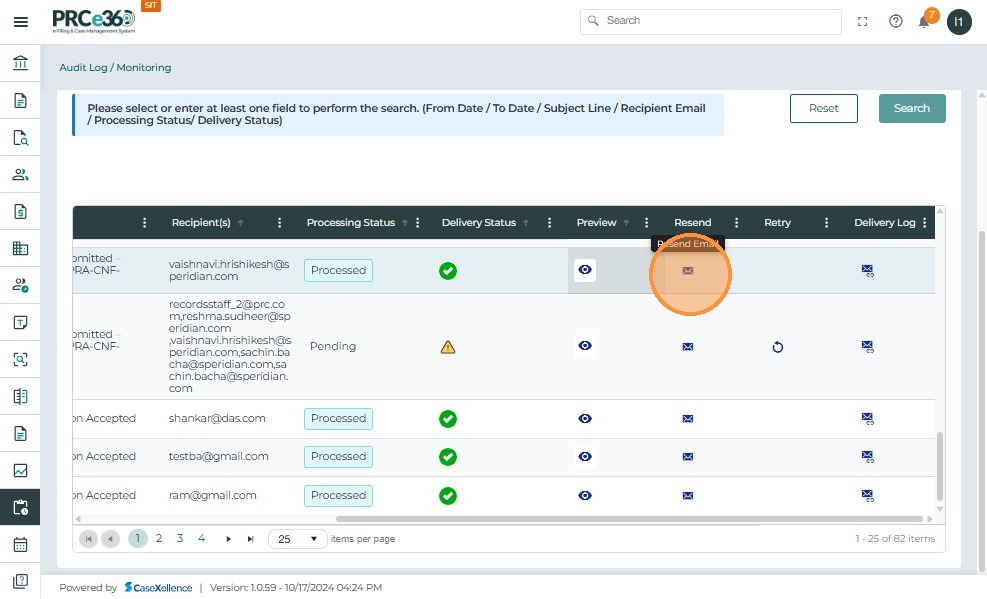Screen dimensions: 987x599
Task: Click Retry icon in the Pending row
Action: click(777, 347)
